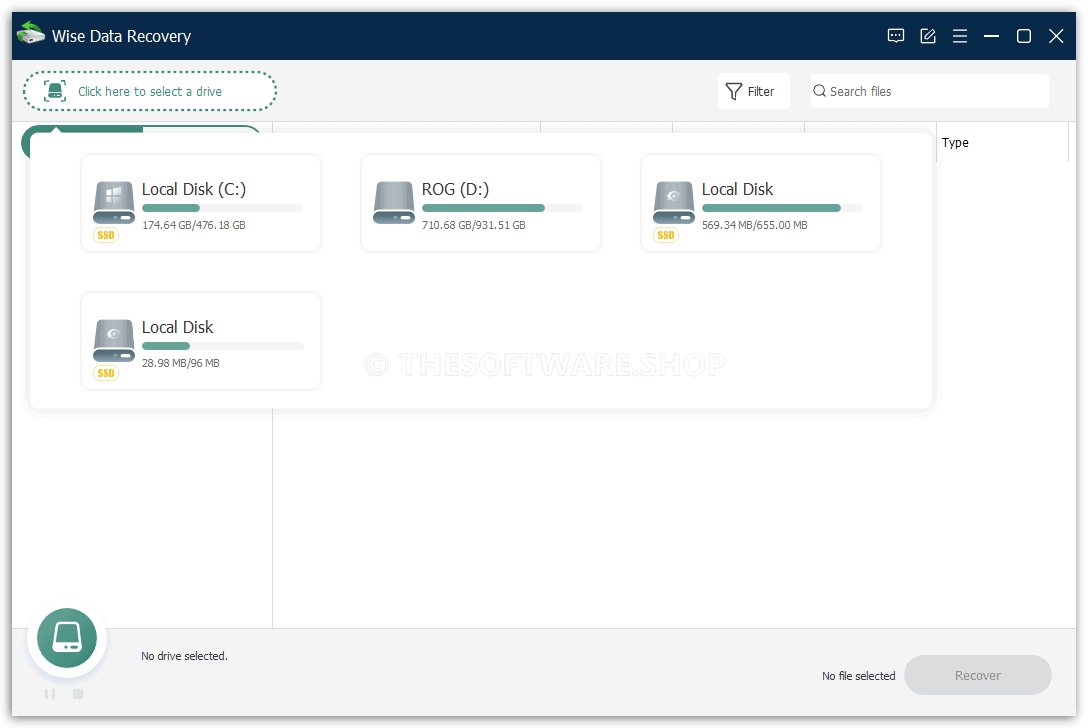Choose the ROG (D:) drive name
This screenshot has width=1088, height=728.
pos(455,189)
